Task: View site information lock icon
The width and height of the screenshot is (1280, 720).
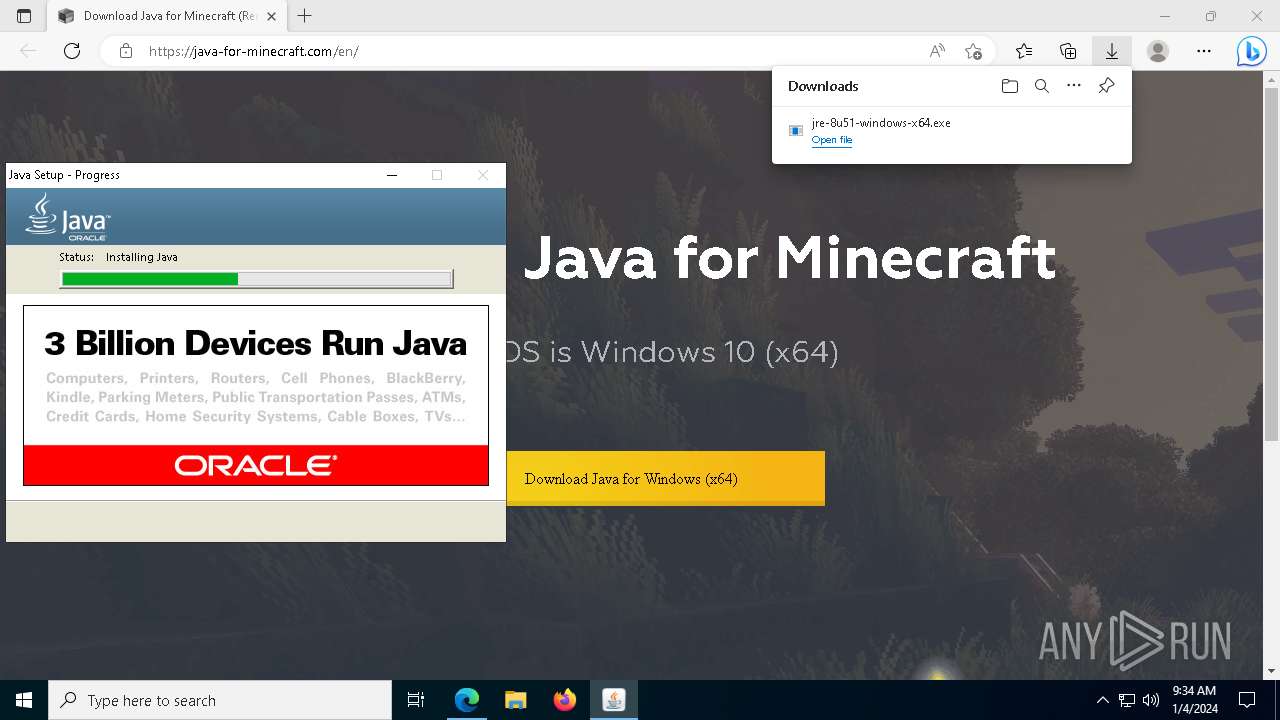Action: [126, 51]
